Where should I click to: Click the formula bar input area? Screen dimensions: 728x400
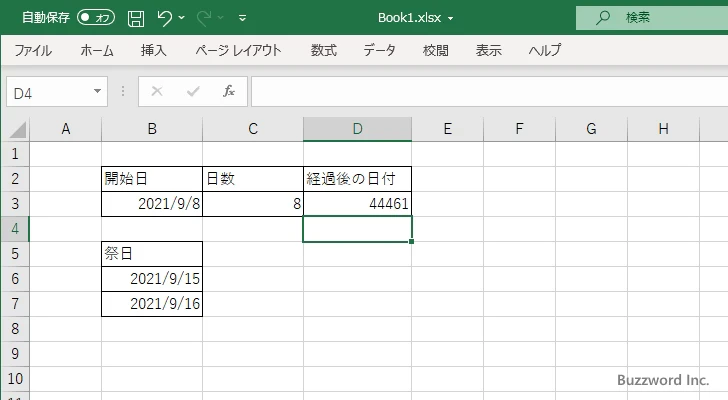(x=489, y=92)
